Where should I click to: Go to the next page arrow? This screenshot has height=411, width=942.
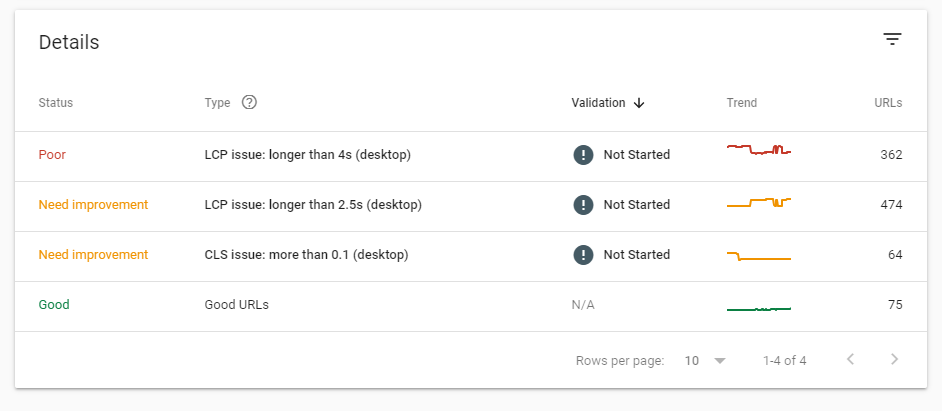pyautogui.click(x=894, y=359)
